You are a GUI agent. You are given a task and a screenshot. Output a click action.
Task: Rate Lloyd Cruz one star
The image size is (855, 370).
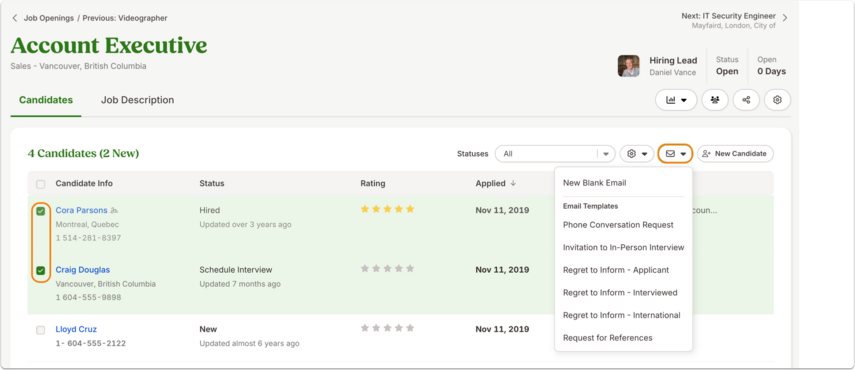[365, 328]
